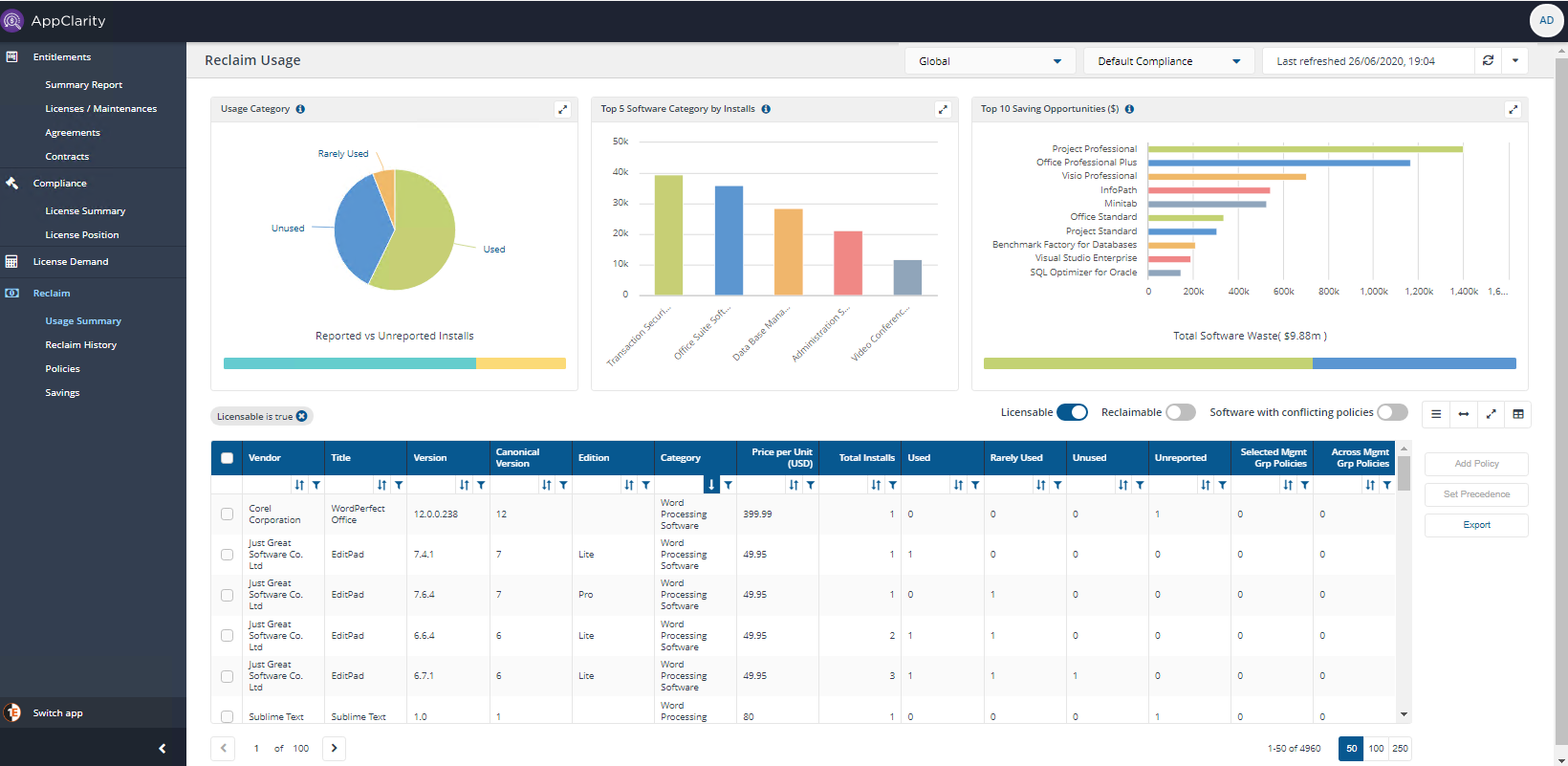Open the refresh options dropdown arrow
This screenshot has width=1568, height=766.
click(1514, 60)
